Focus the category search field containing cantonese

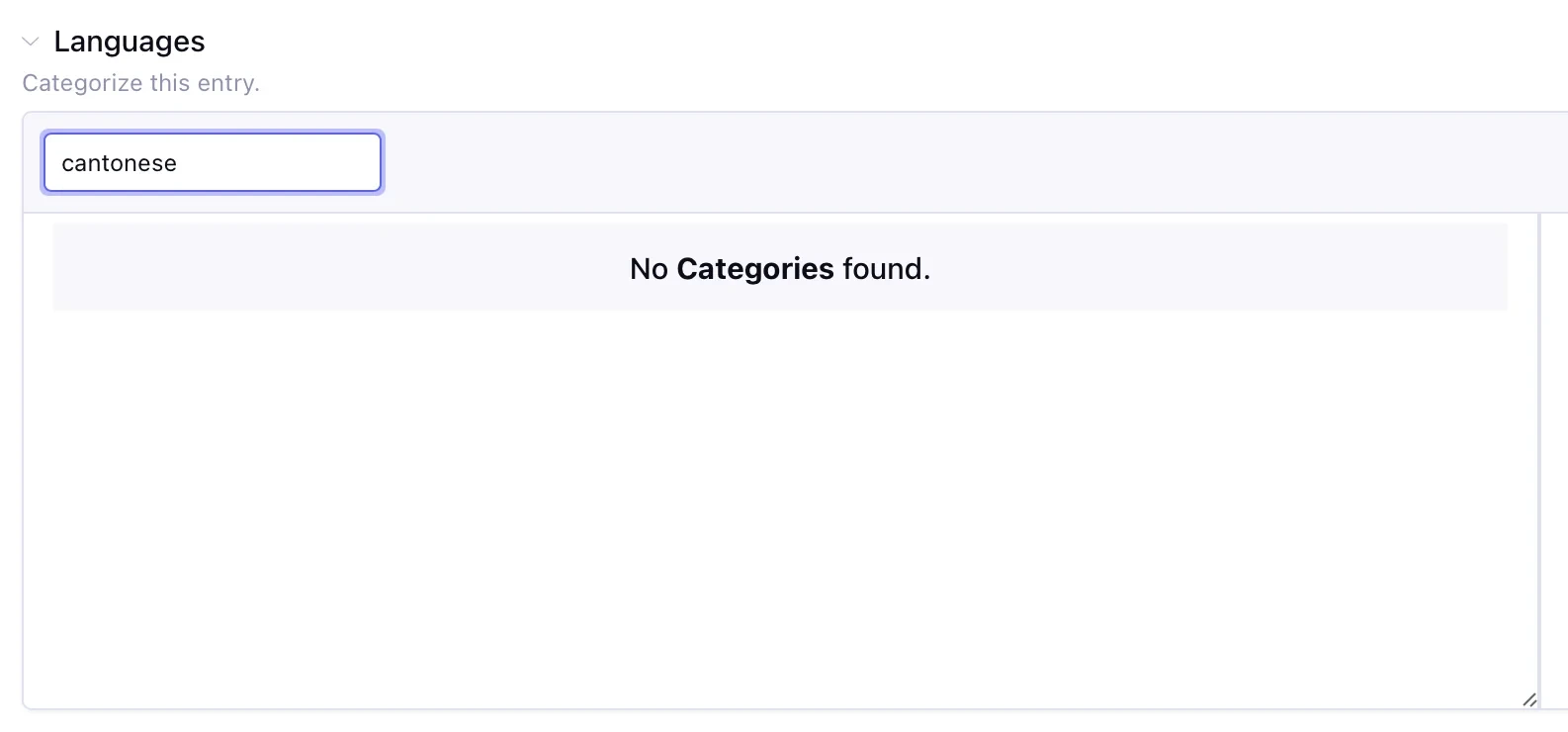pos(213,162)
